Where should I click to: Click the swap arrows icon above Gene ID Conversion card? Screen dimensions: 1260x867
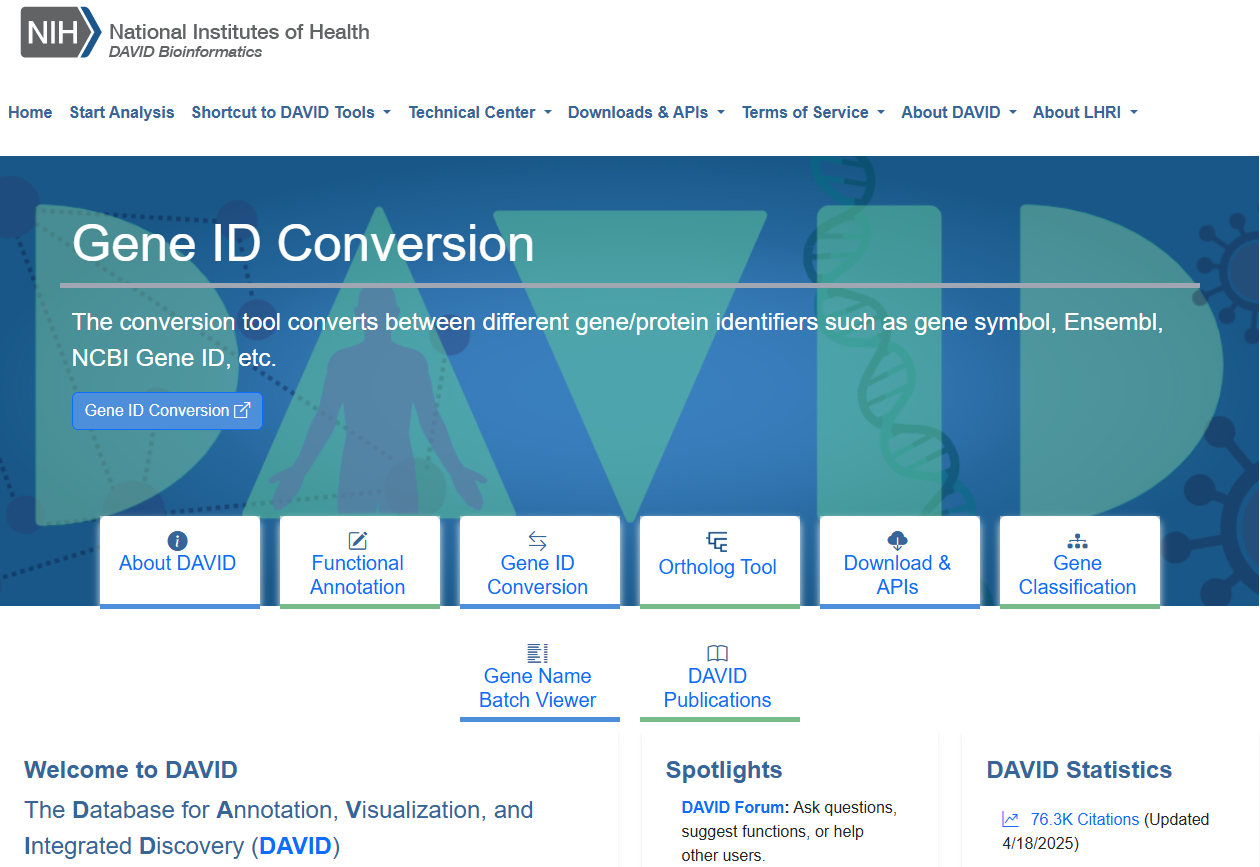tap(538, 541)
